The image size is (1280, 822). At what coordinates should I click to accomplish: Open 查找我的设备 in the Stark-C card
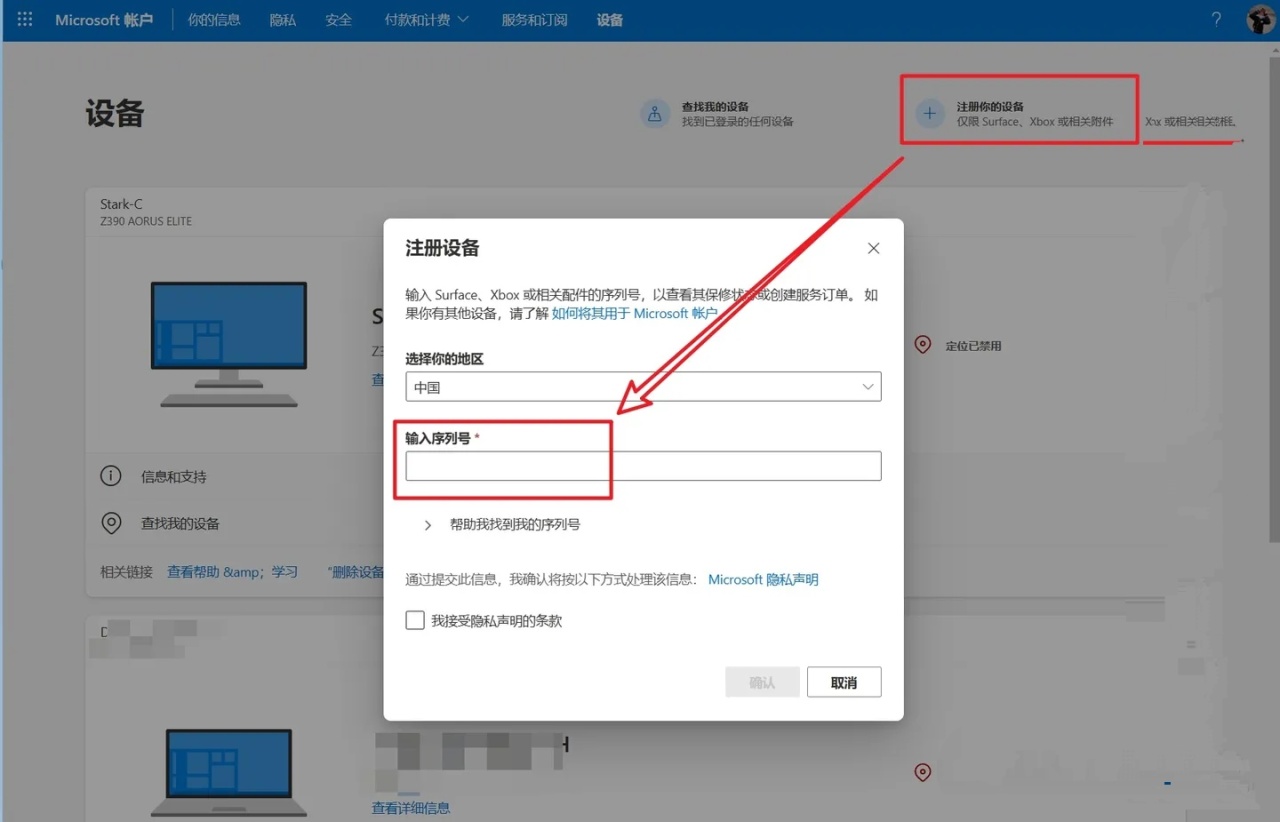click(x=180, y=523)
